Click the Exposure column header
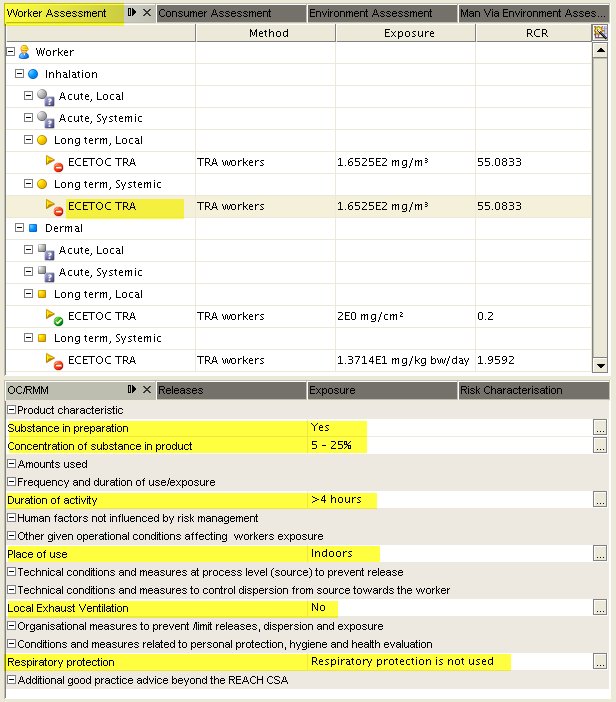The height and width of the screenshot is (702, 616). pos(406,33)
